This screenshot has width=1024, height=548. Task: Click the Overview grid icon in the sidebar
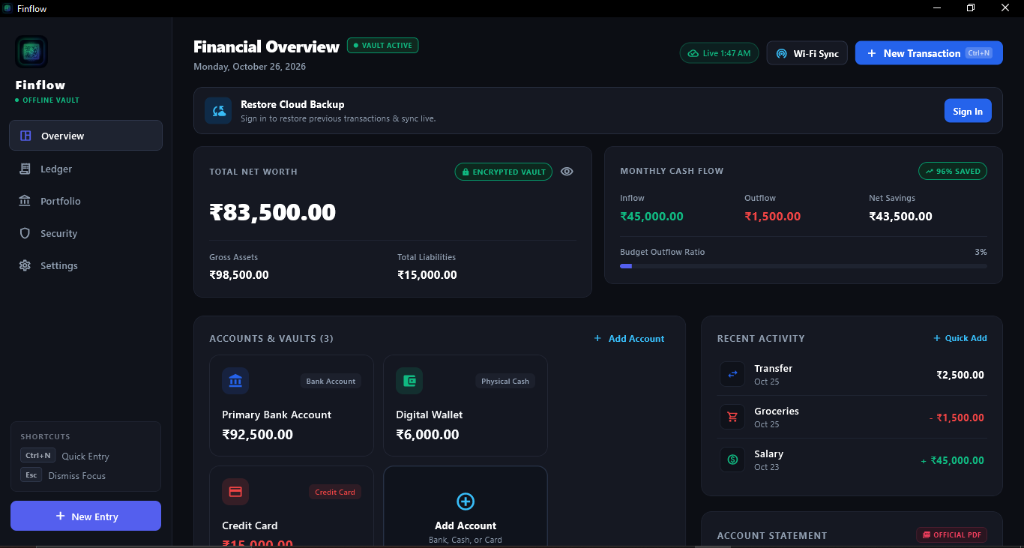[25, 136]
